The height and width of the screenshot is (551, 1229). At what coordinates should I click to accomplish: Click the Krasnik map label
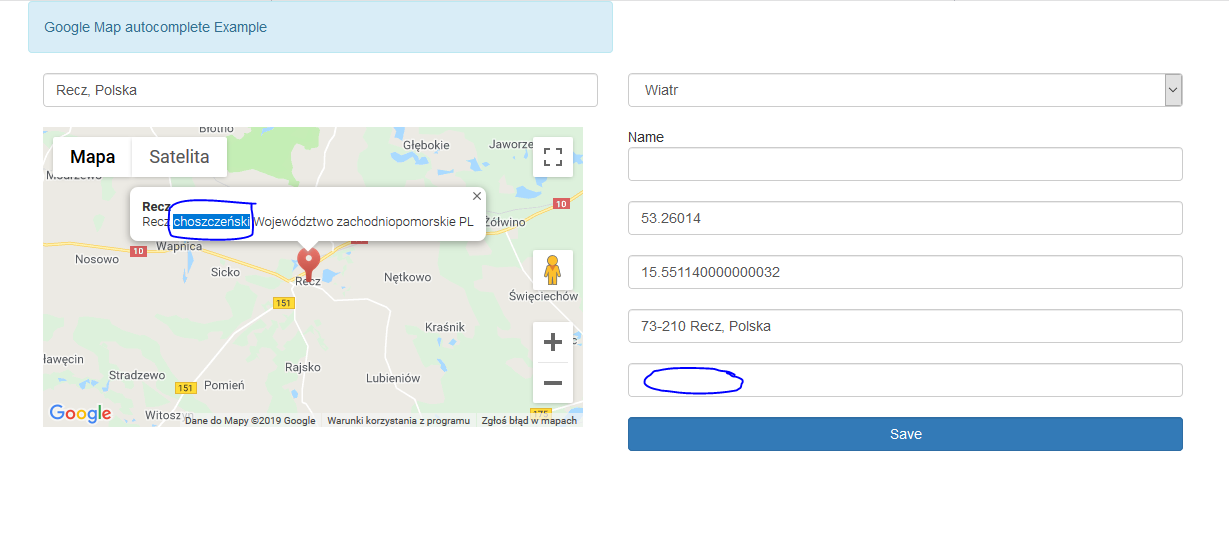pyautogui.click(x=445, y=327)
